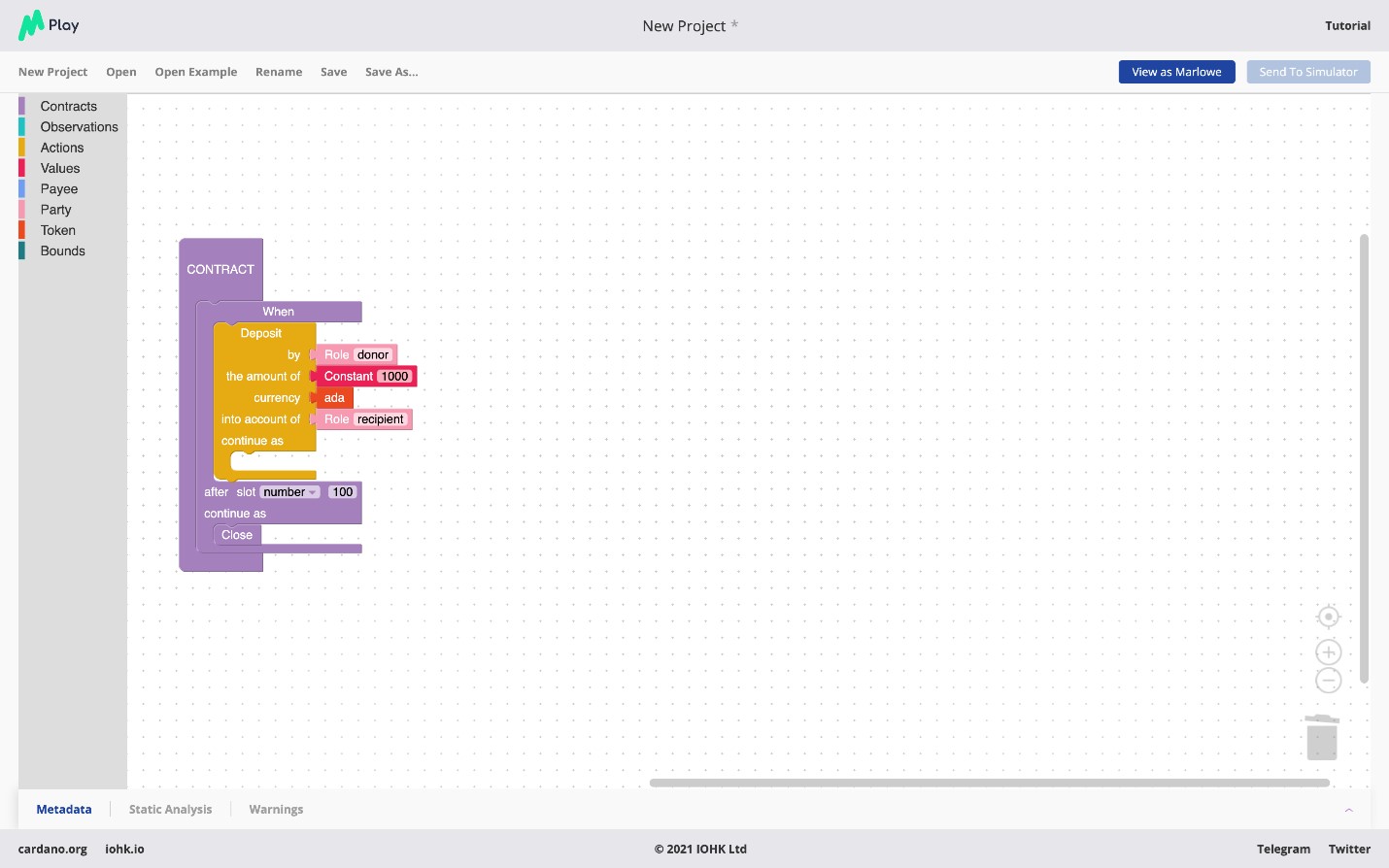Click the horizontal workspace scrollbar

coord(990,782)
